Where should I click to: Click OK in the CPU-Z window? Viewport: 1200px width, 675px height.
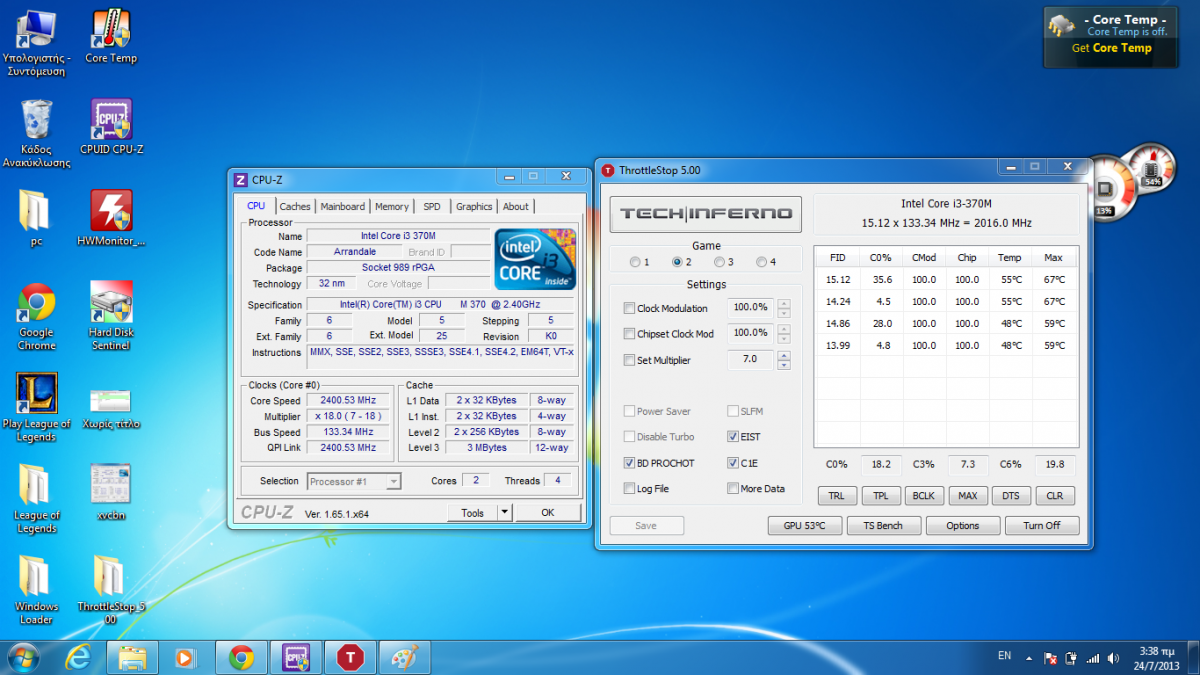[x=548, y=512]
